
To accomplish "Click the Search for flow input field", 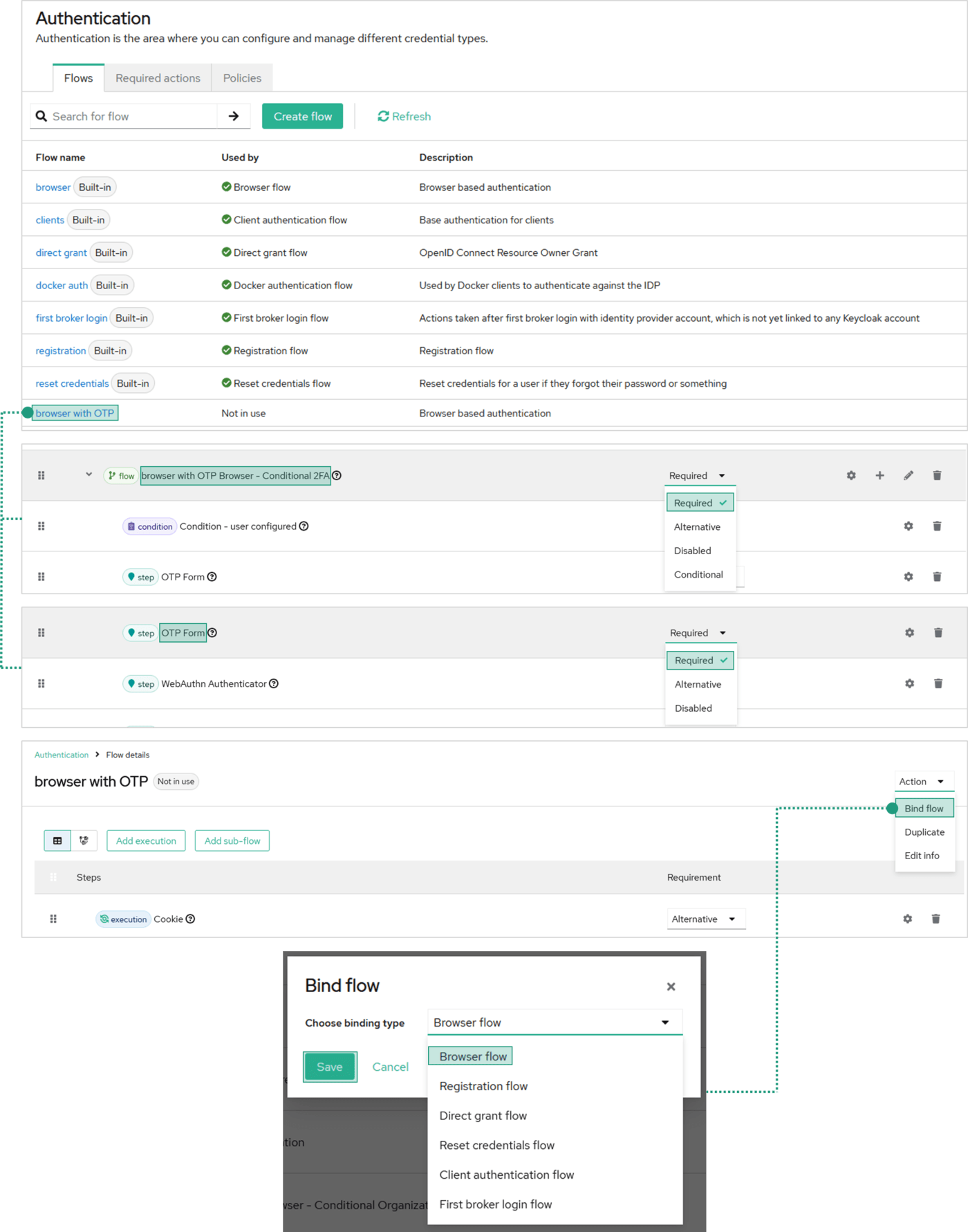I will coord(131,116).
